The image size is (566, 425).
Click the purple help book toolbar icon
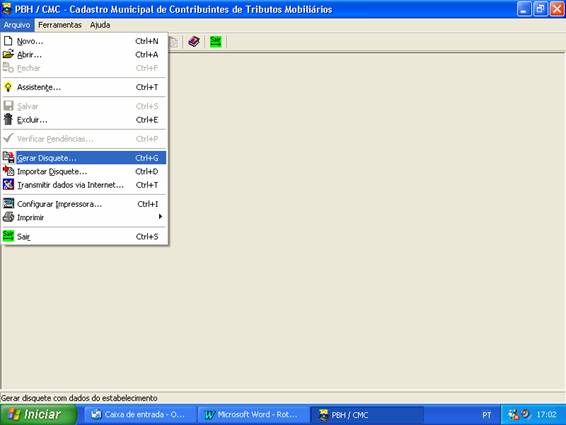(194, 42)
